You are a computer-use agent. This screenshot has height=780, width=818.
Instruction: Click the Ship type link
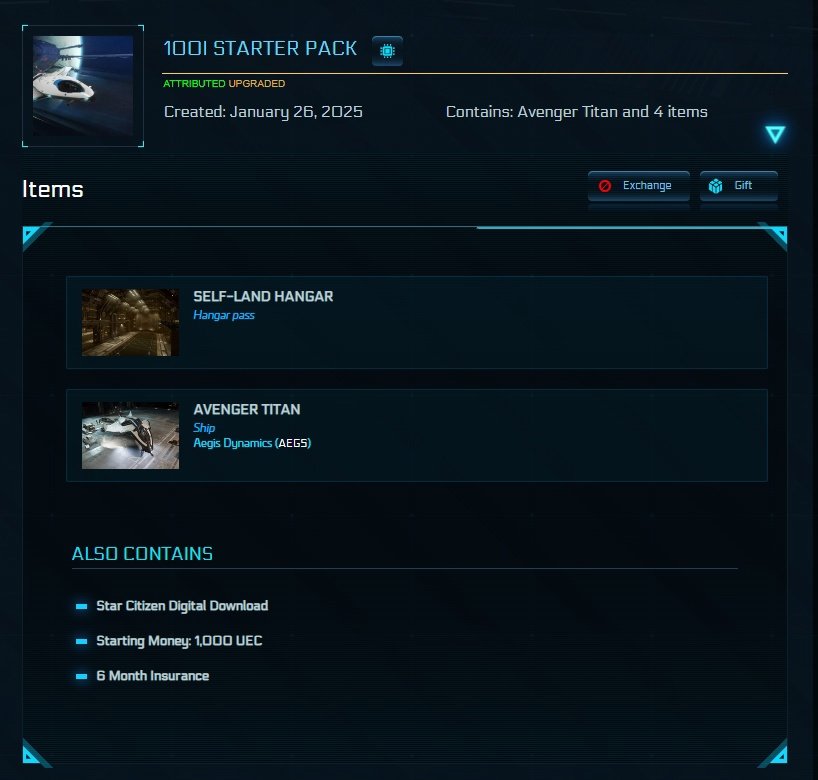204,428
